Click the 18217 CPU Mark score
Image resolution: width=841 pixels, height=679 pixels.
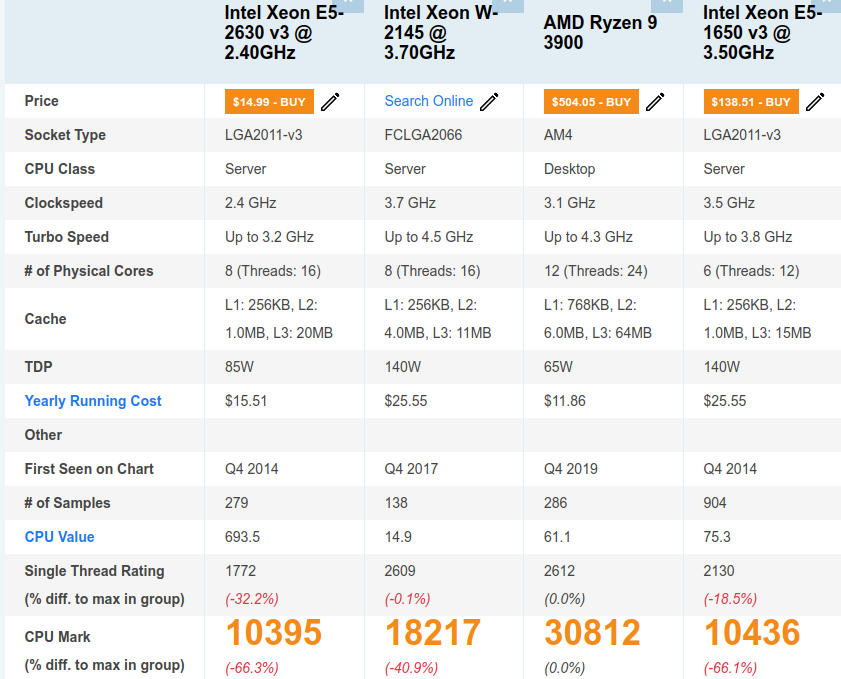click(433, 633)
